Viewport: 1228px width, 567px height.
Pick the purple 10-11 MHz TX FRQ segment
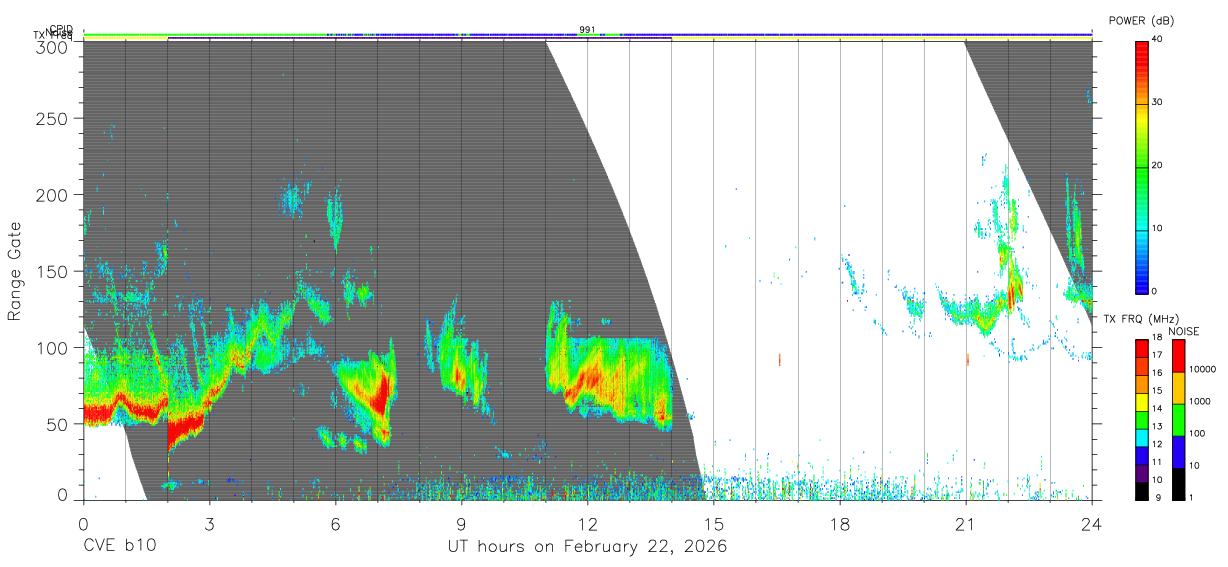1142,471
